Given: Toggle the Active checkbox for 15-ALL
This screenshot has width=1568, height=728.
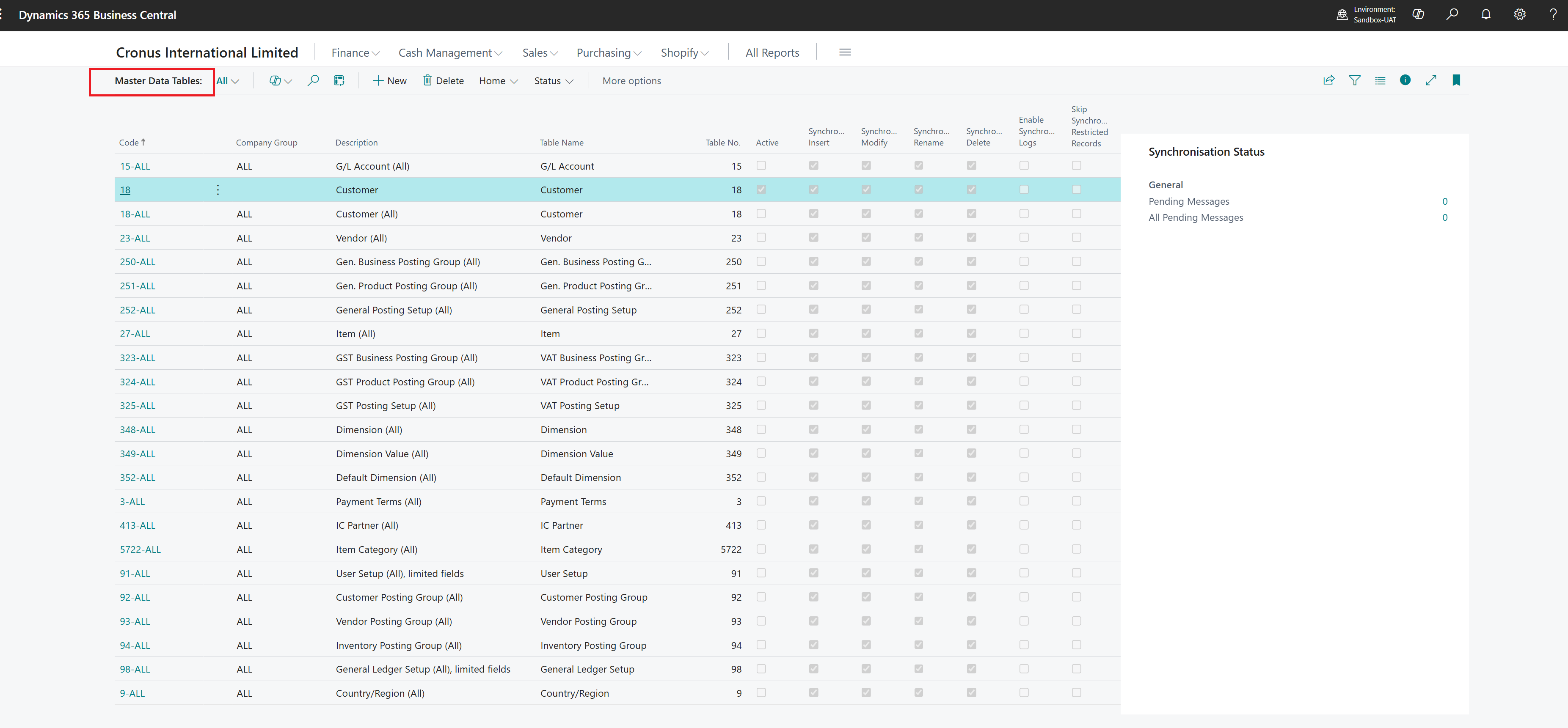Looking at the screenshot, I should pyautogui.click(x=761, y=165).
